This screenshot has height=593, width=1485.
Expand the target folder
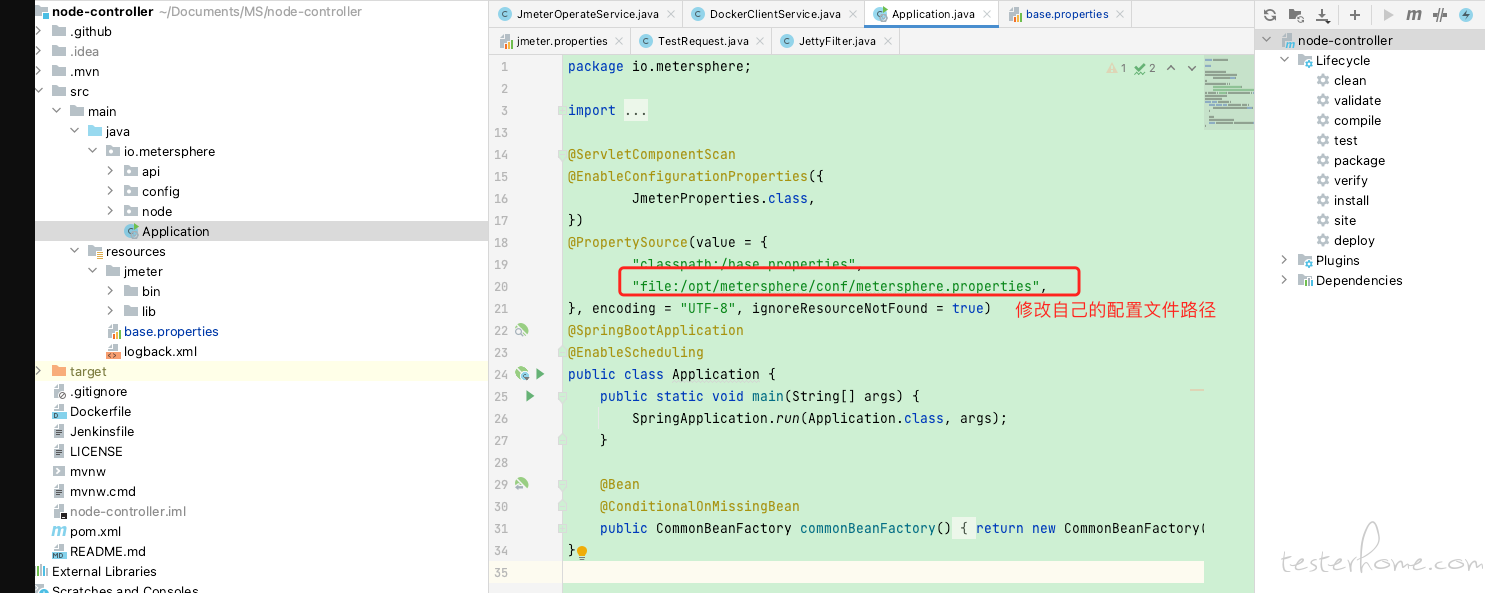[38, 371]
